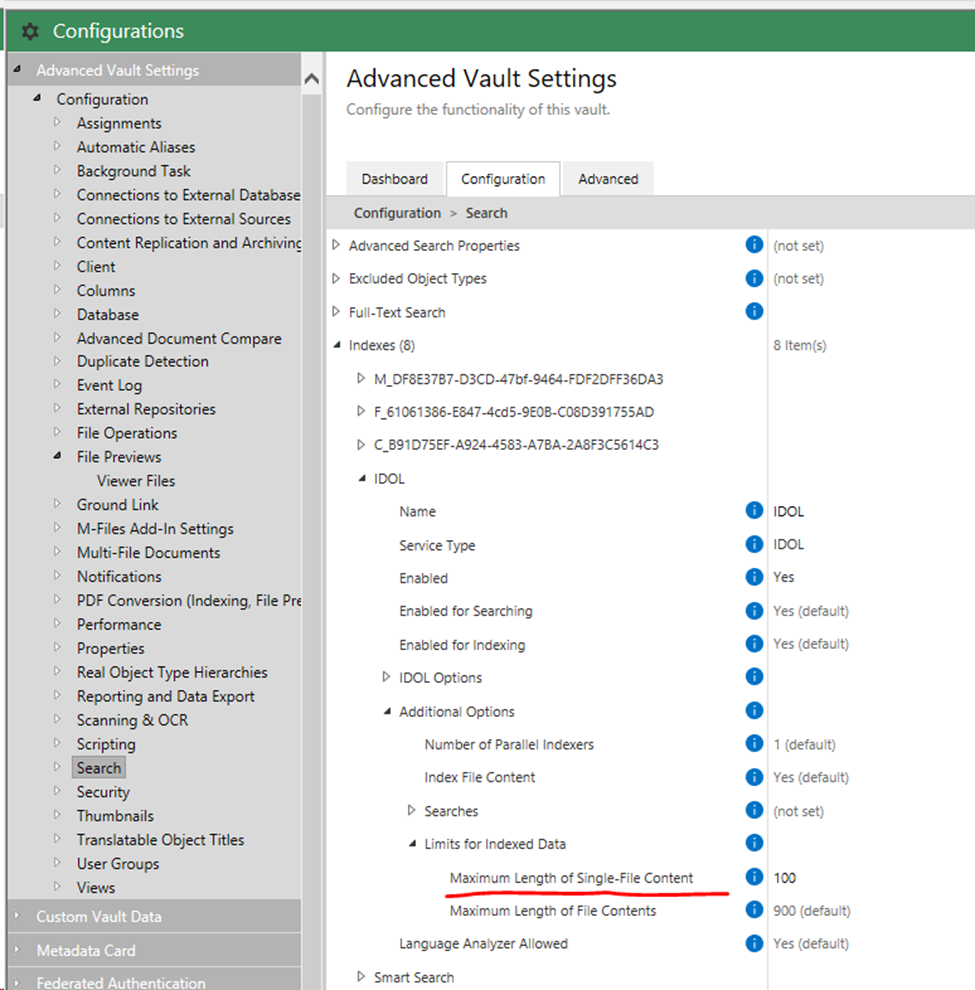Viewport: 975px width, 990px height.
Task: Select the Configuration tab
Action: click(503, 179)
